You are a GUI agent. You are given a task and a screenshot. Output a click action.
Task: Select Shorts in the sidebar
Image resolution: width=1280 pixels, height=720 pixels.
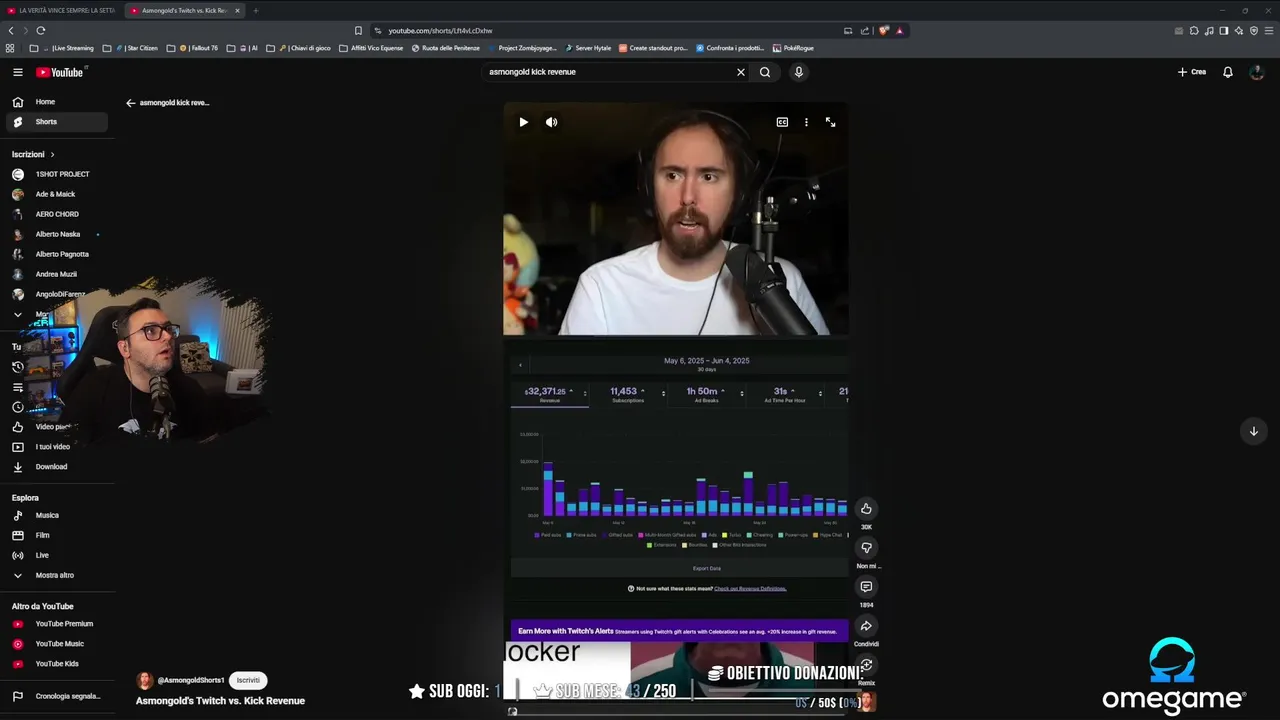pos(56,122)
